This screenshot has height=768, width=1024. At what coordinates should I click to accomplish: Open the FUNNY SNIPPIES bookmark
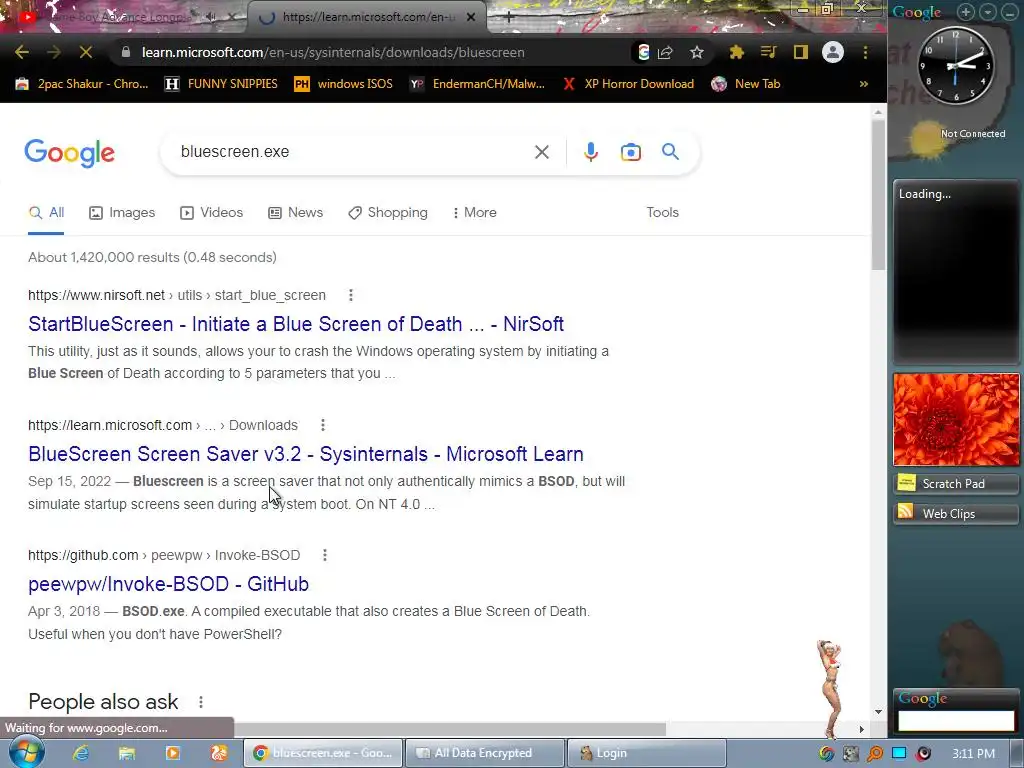(x=221, y=84)
